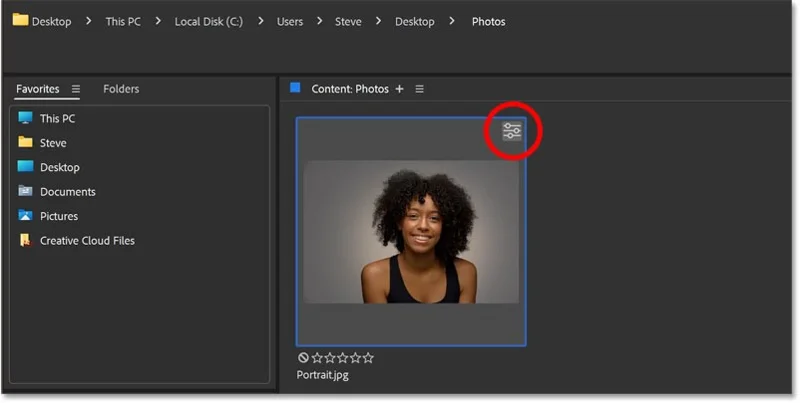The width and height of the screenshot is (800, 403).
Task: Select the Portrait.jpg thumbnail
Action: pyautogui.click(x=411, y=232)
